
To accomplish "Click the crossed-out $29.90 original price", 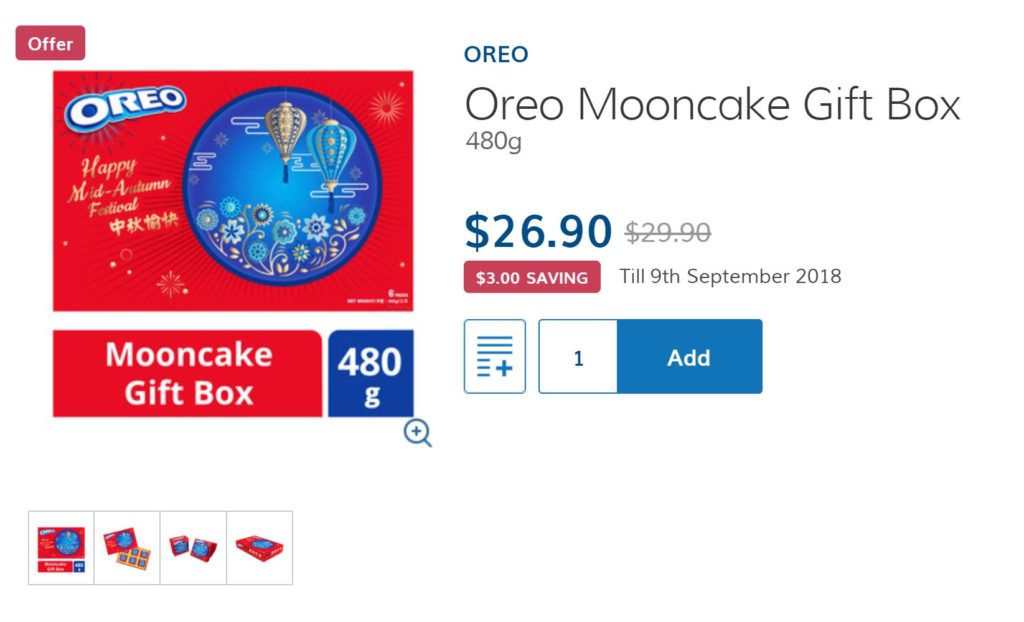I will pyautogui.click(x=668, y=233).
